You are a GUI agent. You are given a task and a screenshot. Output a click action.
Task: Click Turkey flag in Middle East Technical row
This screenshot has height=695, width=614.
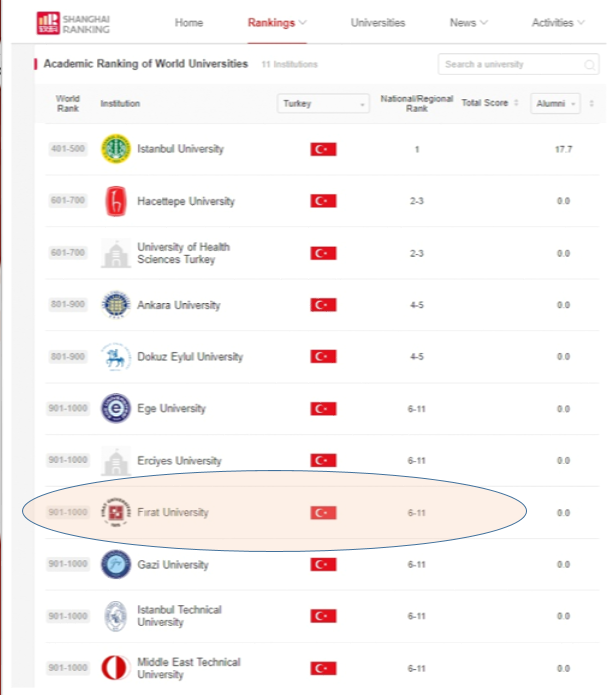(x=323, y=668)
